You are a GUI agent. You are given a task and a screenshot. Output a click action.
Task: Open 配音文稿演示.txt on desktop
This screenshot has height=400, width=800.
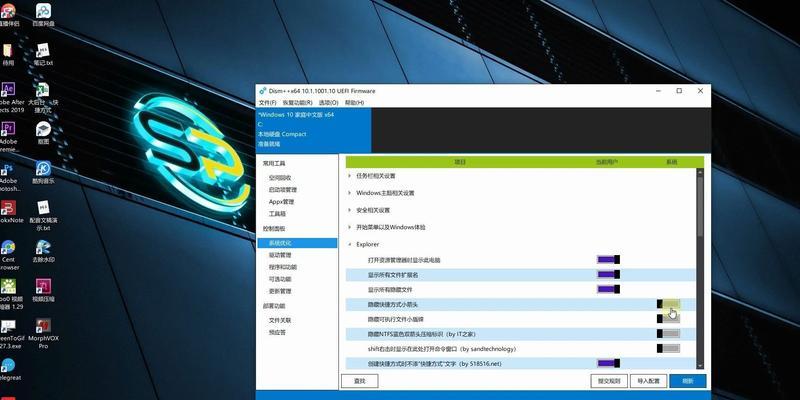tap(43, 215)
